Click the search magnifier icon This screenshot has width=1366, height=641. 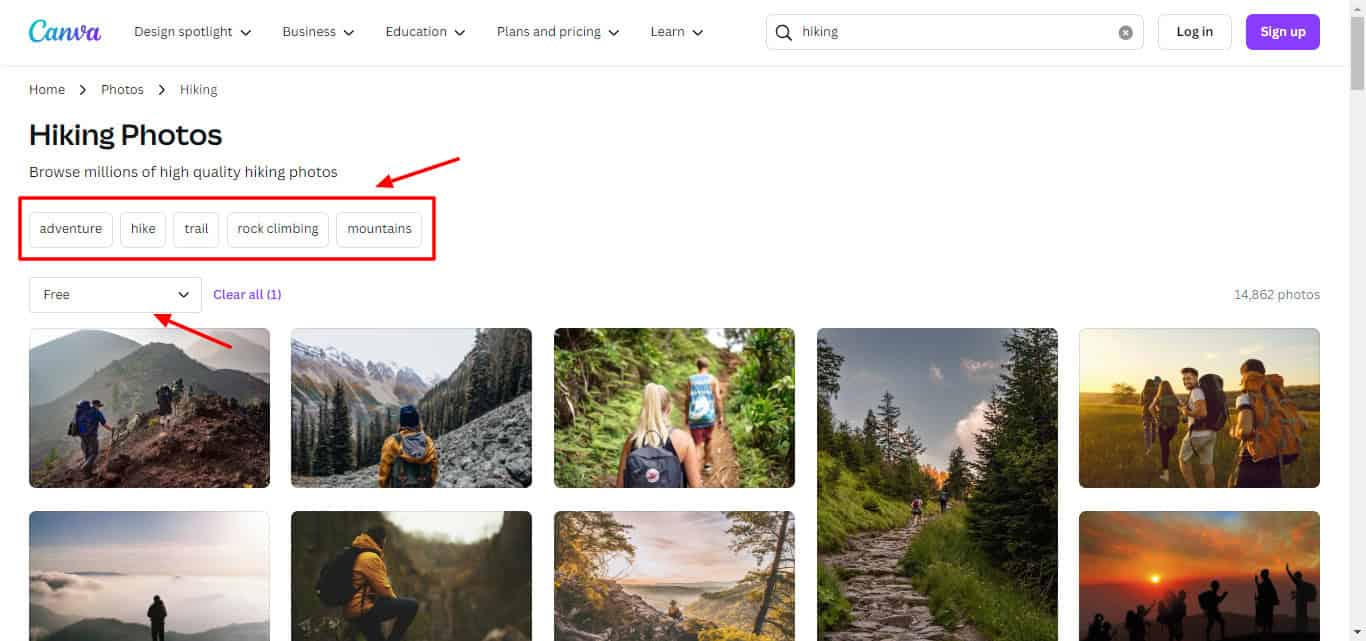pos(784,32)
